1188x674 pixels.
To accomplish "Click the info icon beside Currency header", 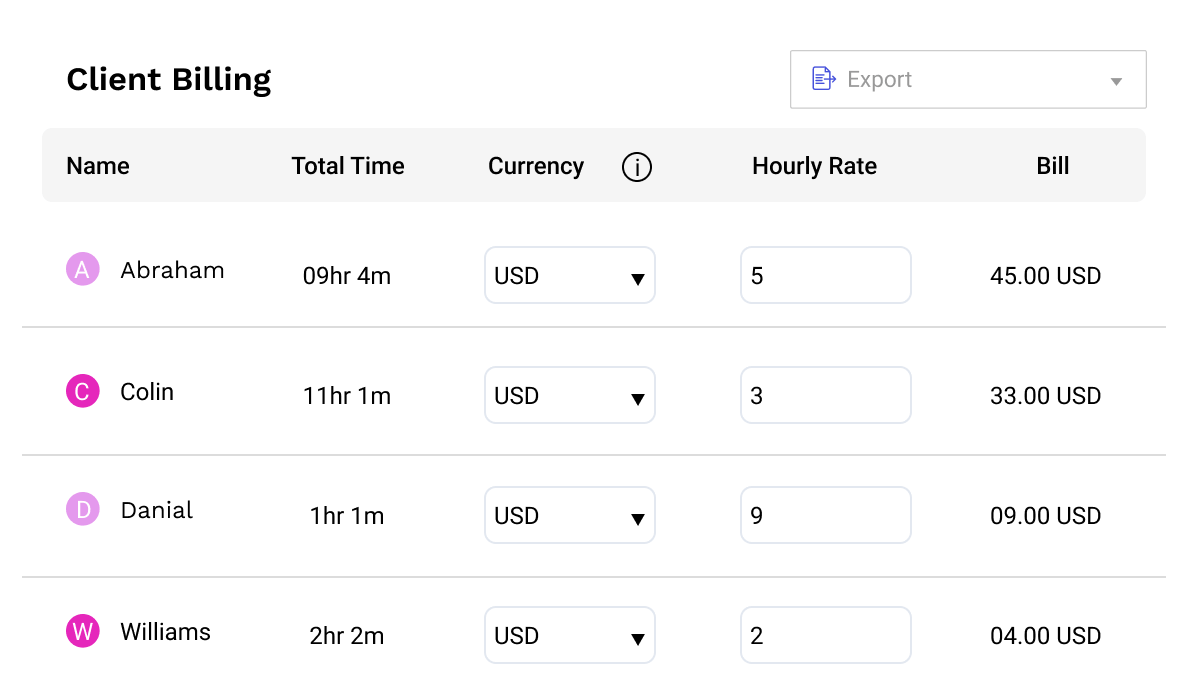I will click(636, 167).
